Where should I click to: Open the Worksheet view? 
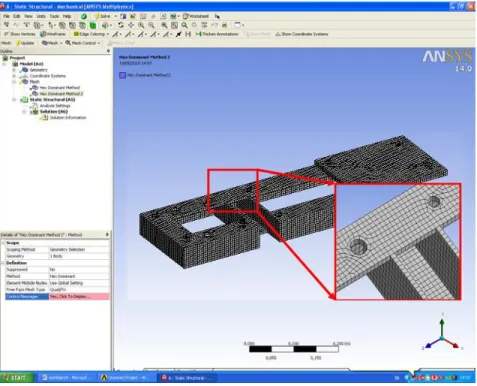pyautogui.click(x=196, y=16)
